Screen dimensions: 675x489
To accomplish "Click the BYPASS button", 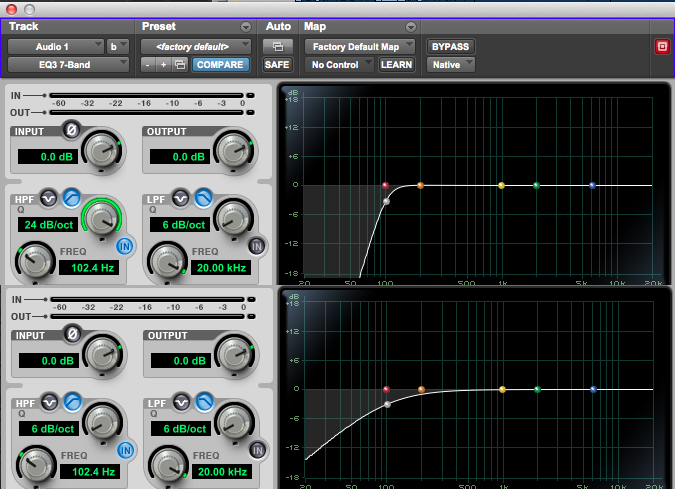I will point(450,46).
